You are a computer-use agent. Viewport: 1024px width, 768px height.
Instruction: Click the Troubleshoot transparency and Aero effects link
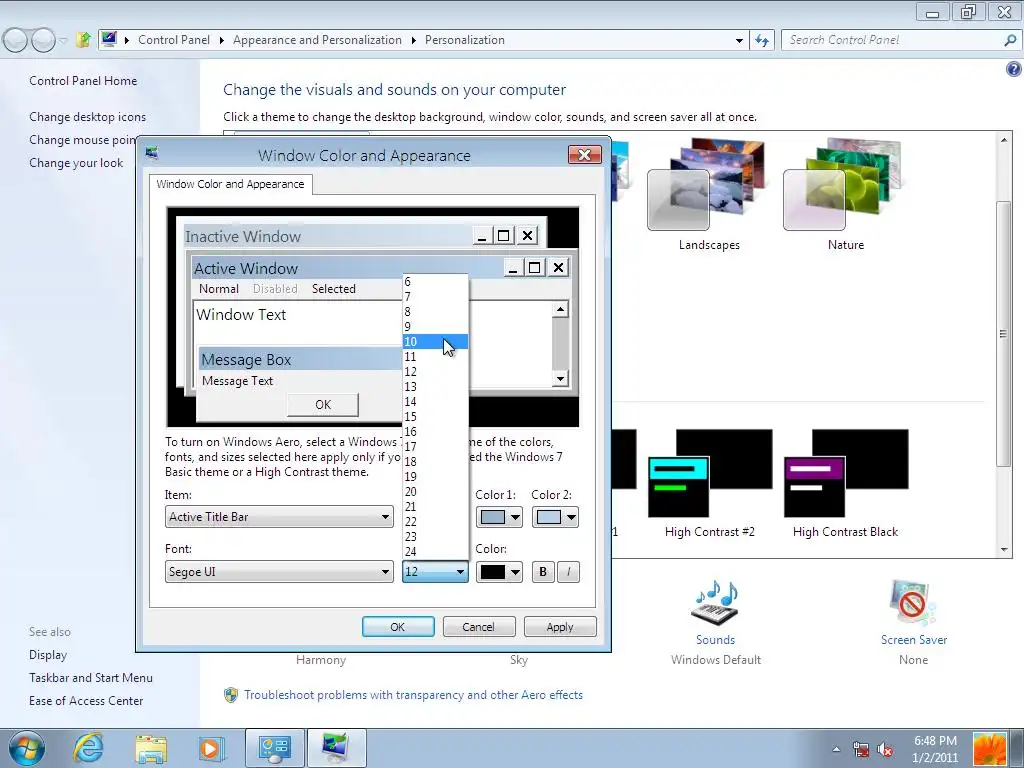coord(413,695)
